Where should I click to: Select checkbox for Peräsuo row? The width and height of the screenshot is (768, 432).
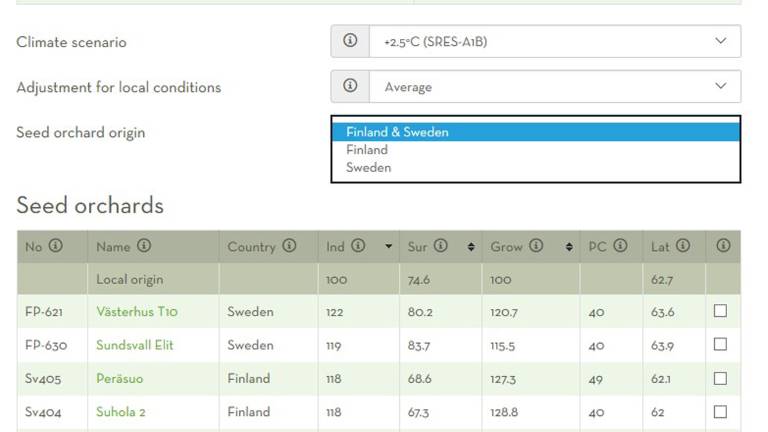(x=720, y=378)
